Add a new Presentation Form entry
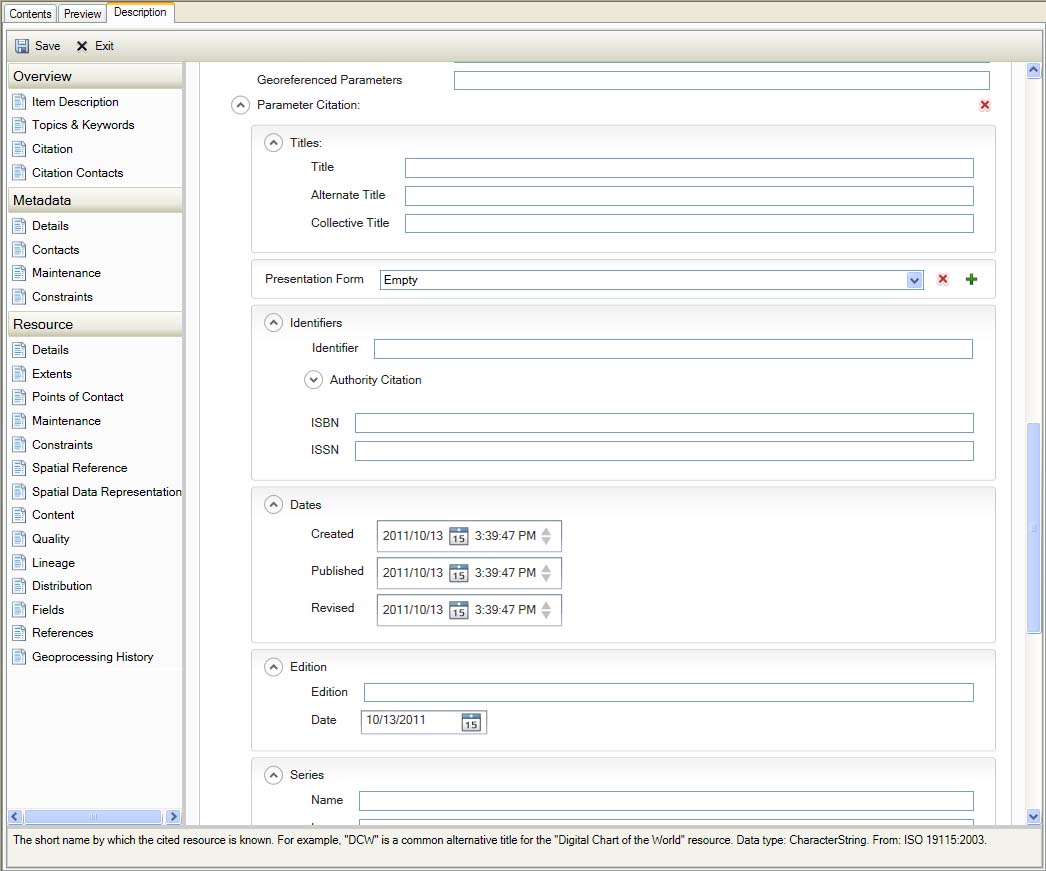Screen dimensions: 1046x871 pos(971,279)
